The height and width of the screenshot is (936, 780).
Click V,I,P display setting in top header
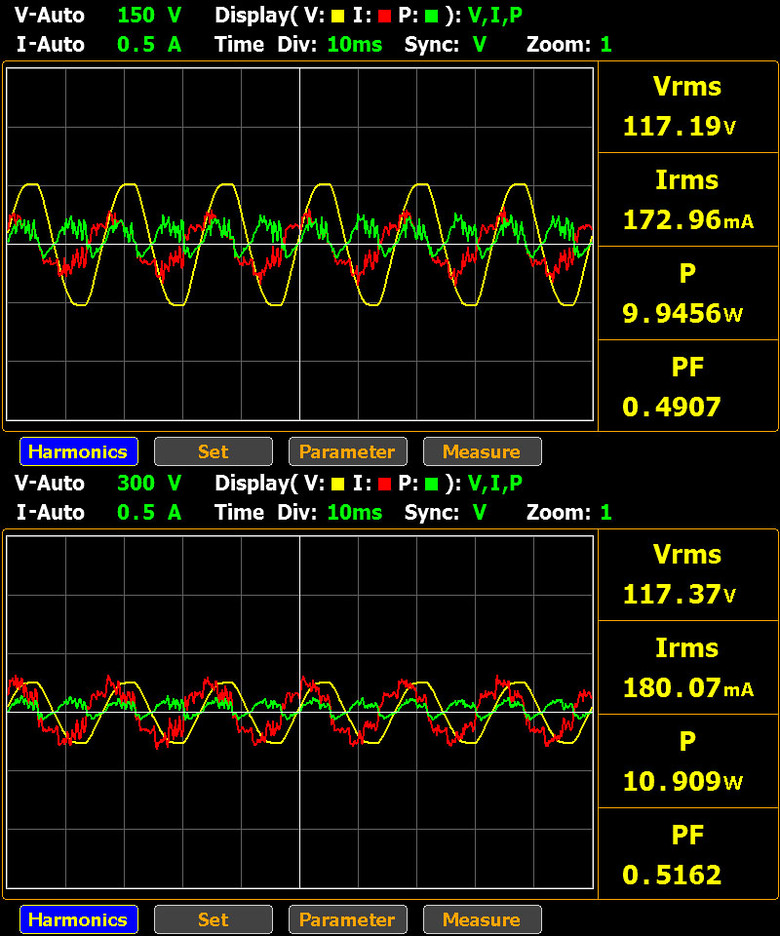tap(495, 16)
